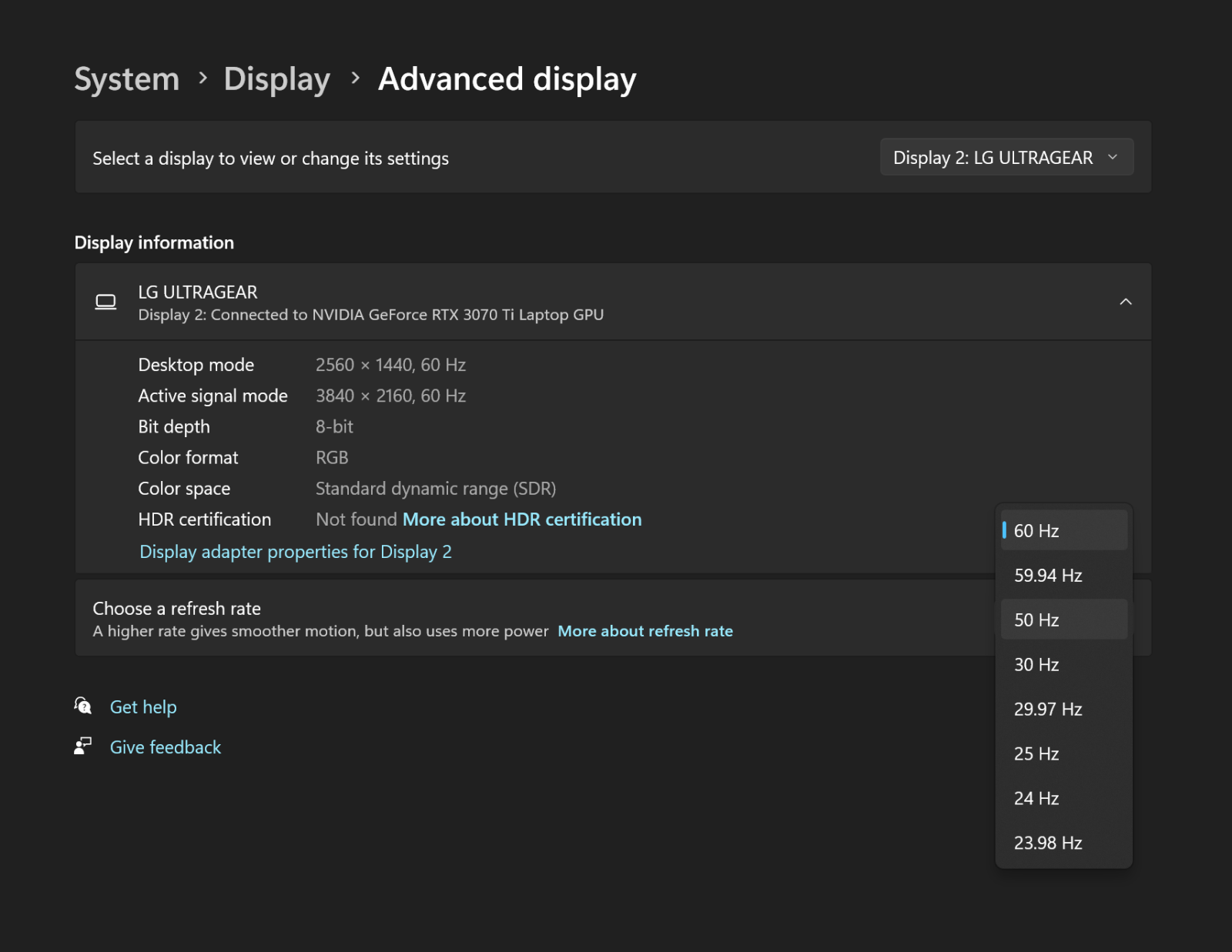Viewport: 1232px width, 952px height.
Task: Go back to System in breadcrumb
Action: (x=127, y=79)
